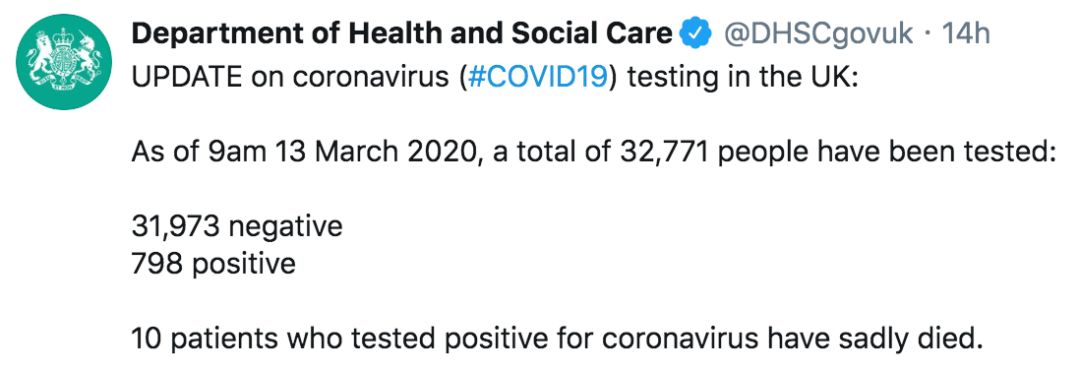Click the crown atop the royal crest
This screenshot has width=1080, height=370.
click(64, 36)
